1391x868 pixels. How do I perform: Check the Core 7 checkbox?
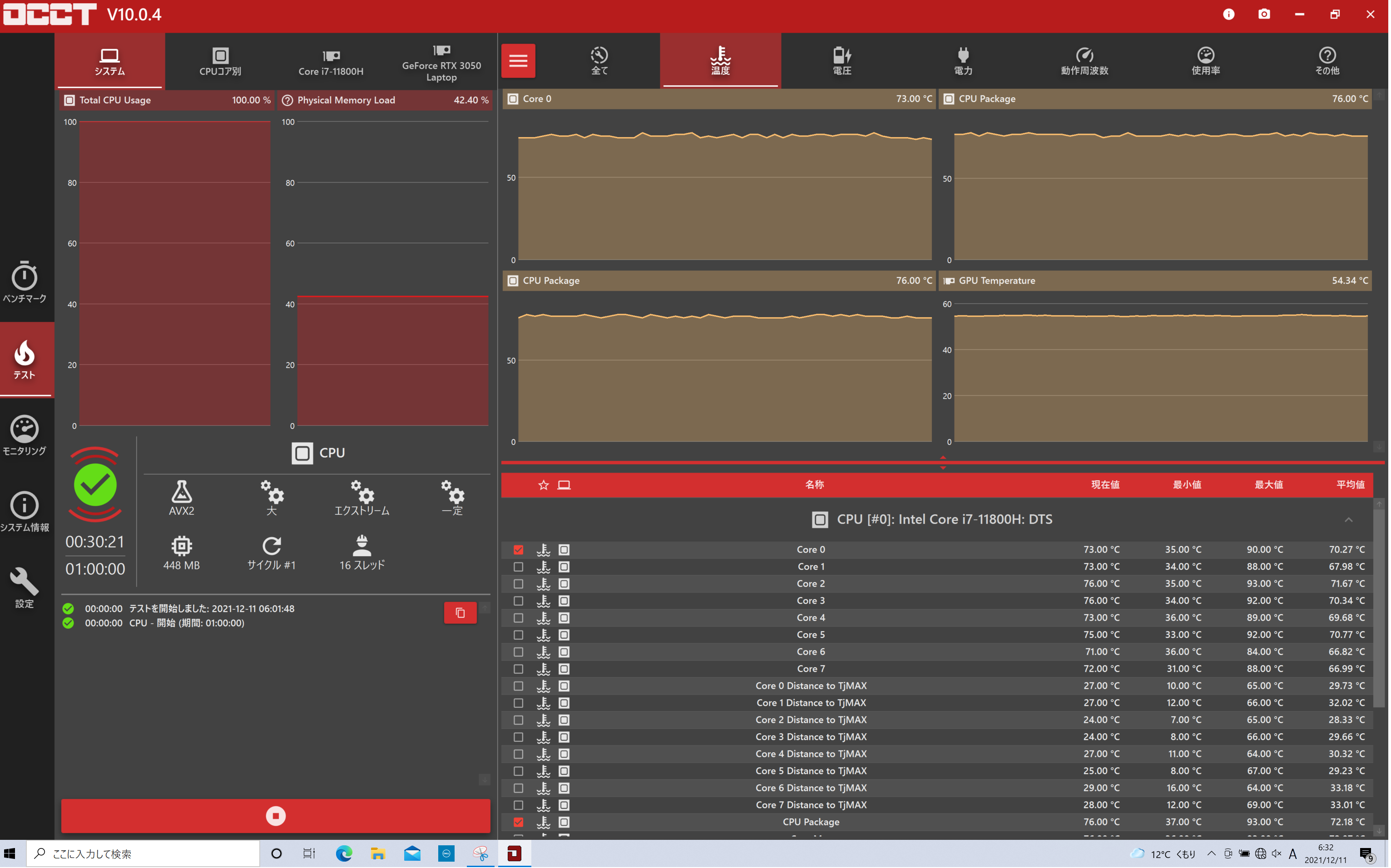[x=519, y=669]
